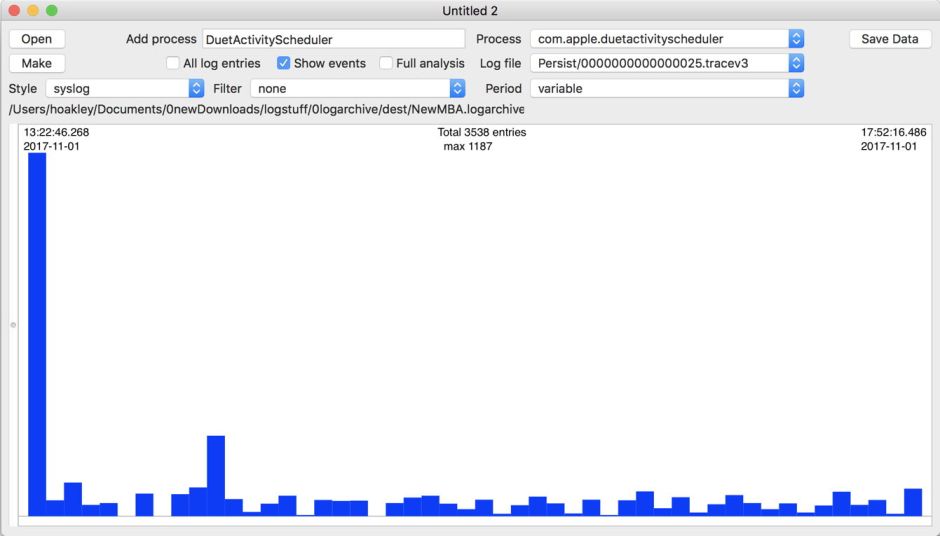Image resolution: width=940 pixels, height=536 pixels.
Task: Click the Save Data button
Action: [889, 39]
